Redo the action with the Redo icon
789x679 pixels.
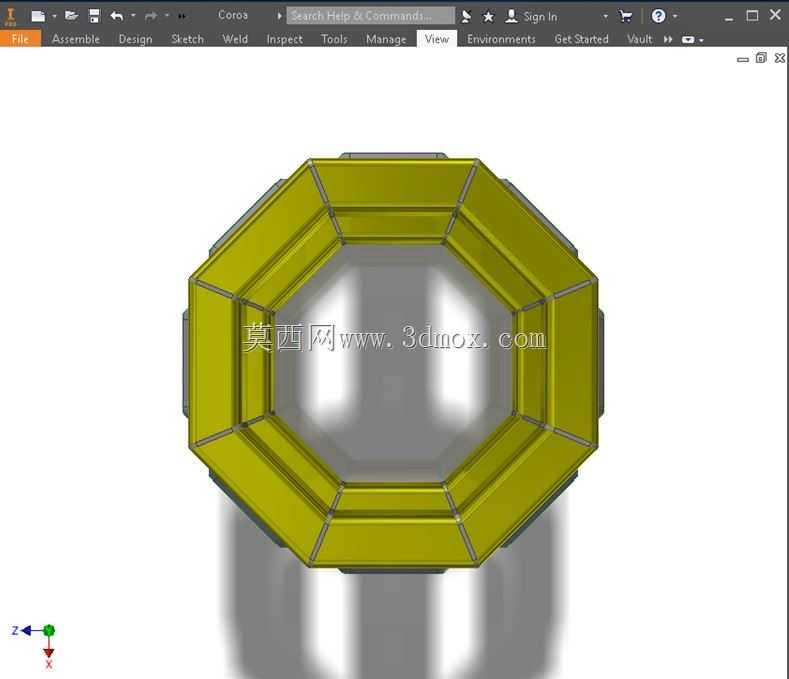pos(150,16)
